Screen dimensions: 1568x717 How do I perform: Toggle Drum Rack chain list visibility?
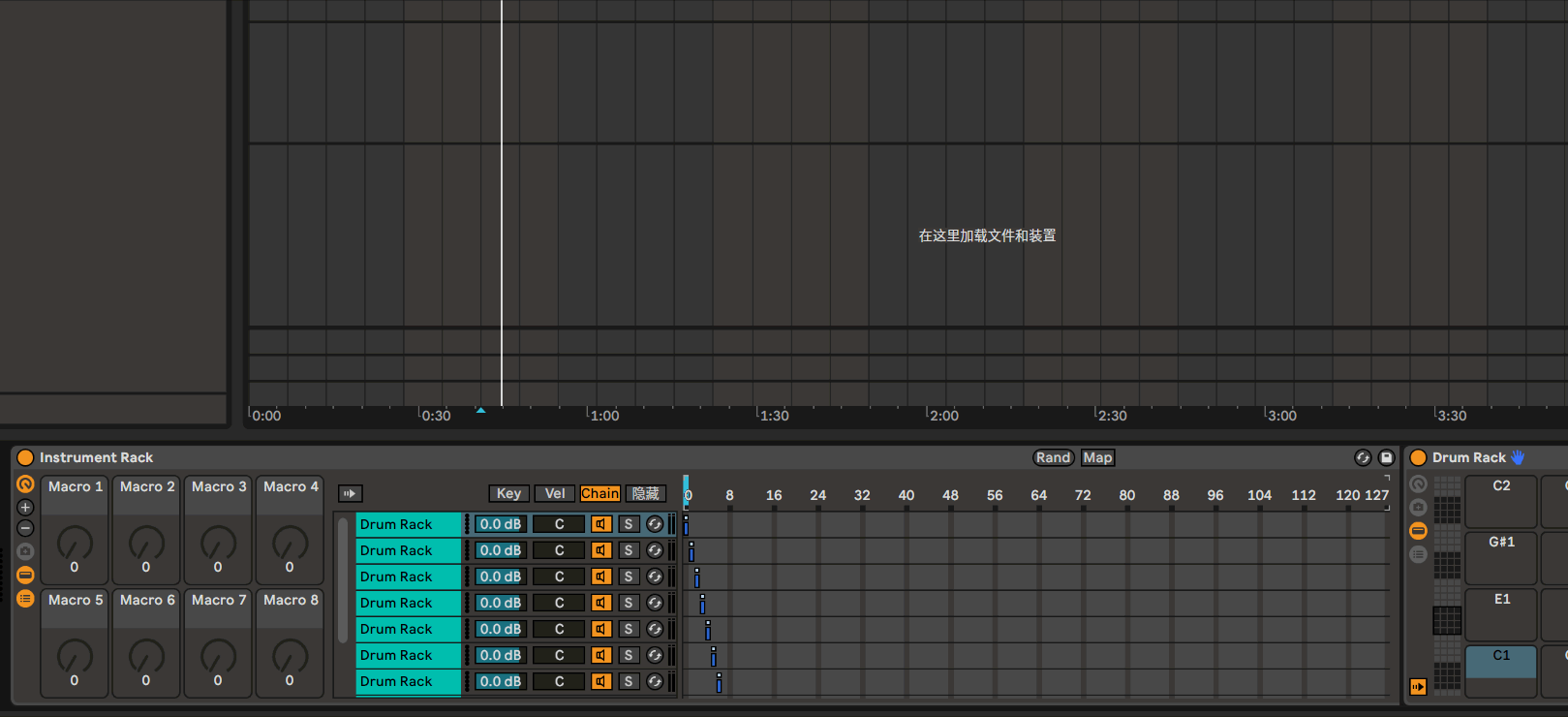point(1418,531)
